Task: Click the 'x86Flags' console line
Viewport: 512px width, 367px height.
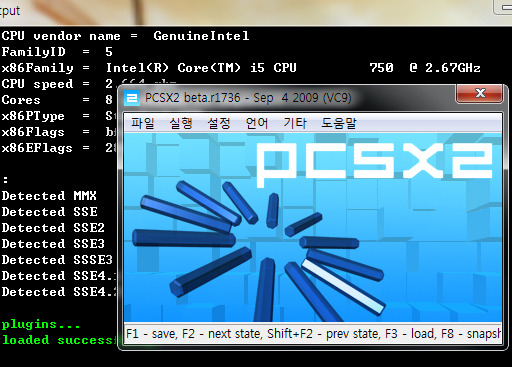Action: 58,132
